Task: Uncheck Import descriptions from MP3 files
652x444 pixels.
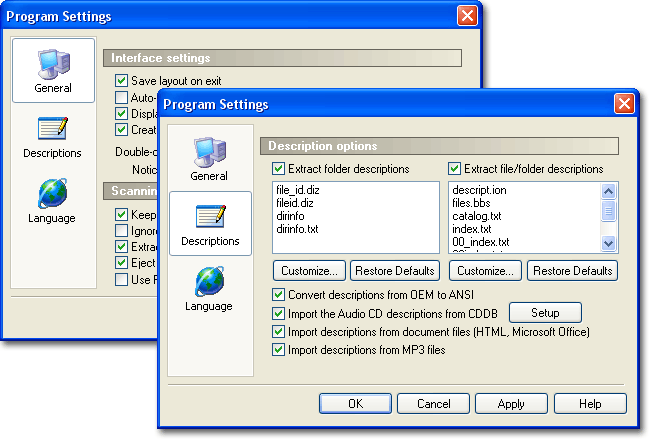Action: coord(279,350)
